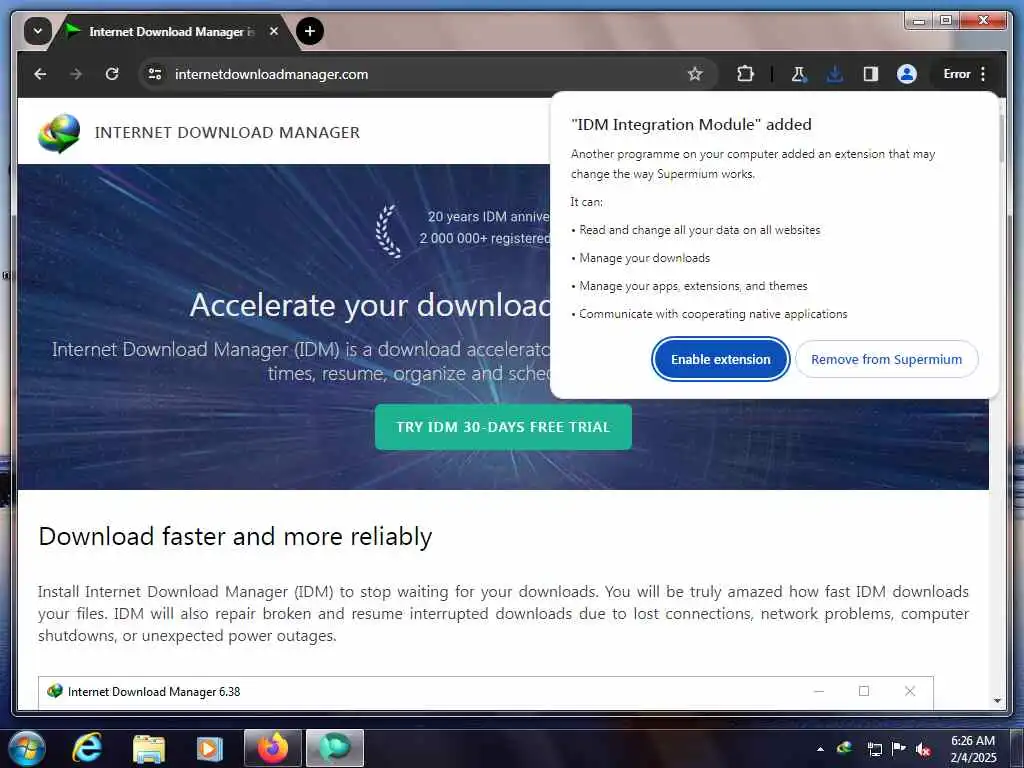1024x768 pixels.
Task: Click the '"IDM Integration Module" added' popup title
Action: pyautogui.click(x=691, y=124)
